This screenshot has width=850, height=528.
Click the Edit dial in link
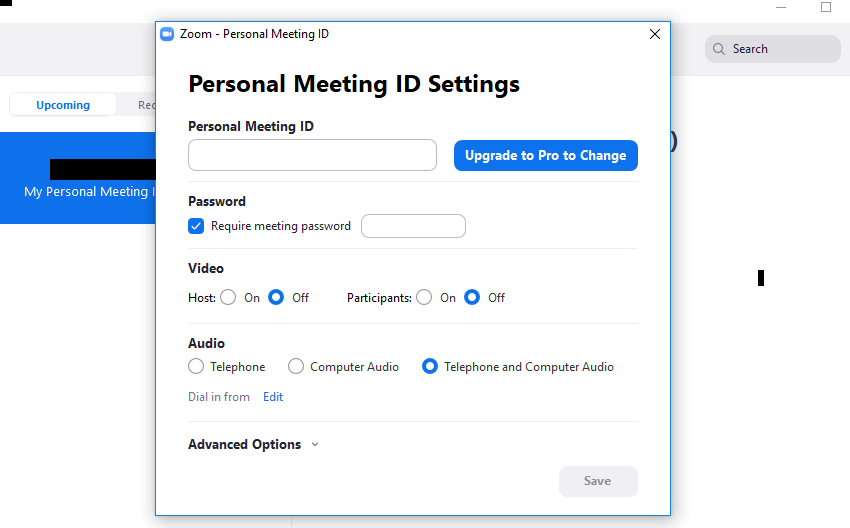tap(273, 397)
